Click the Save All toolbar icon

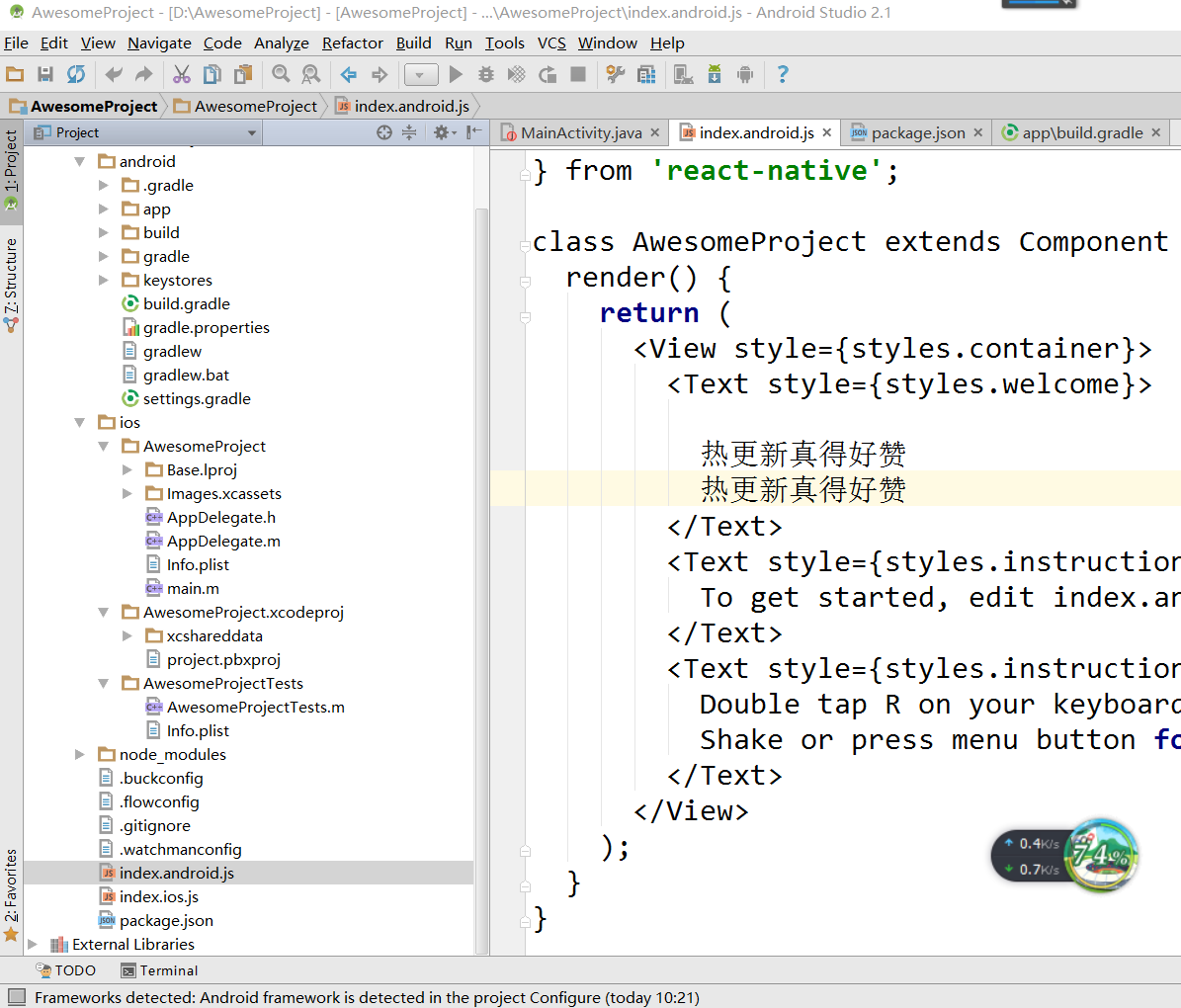pyautogui.click(x=45, y=75)
